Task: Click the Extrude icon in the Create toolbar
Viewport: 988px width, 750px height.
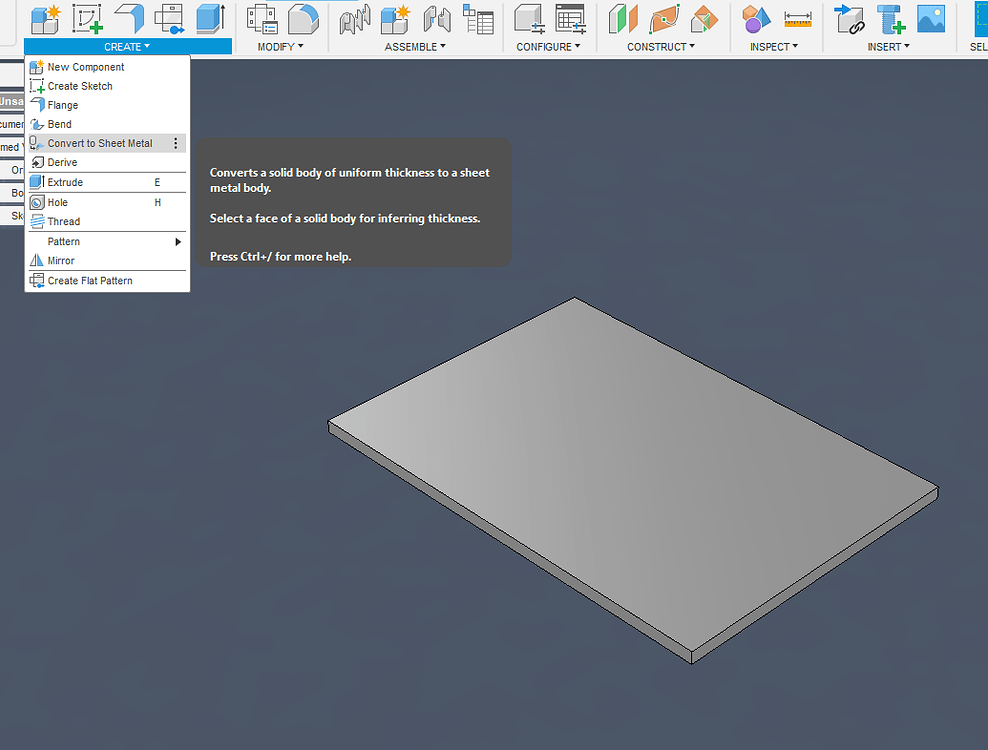Action: [210, 18]
